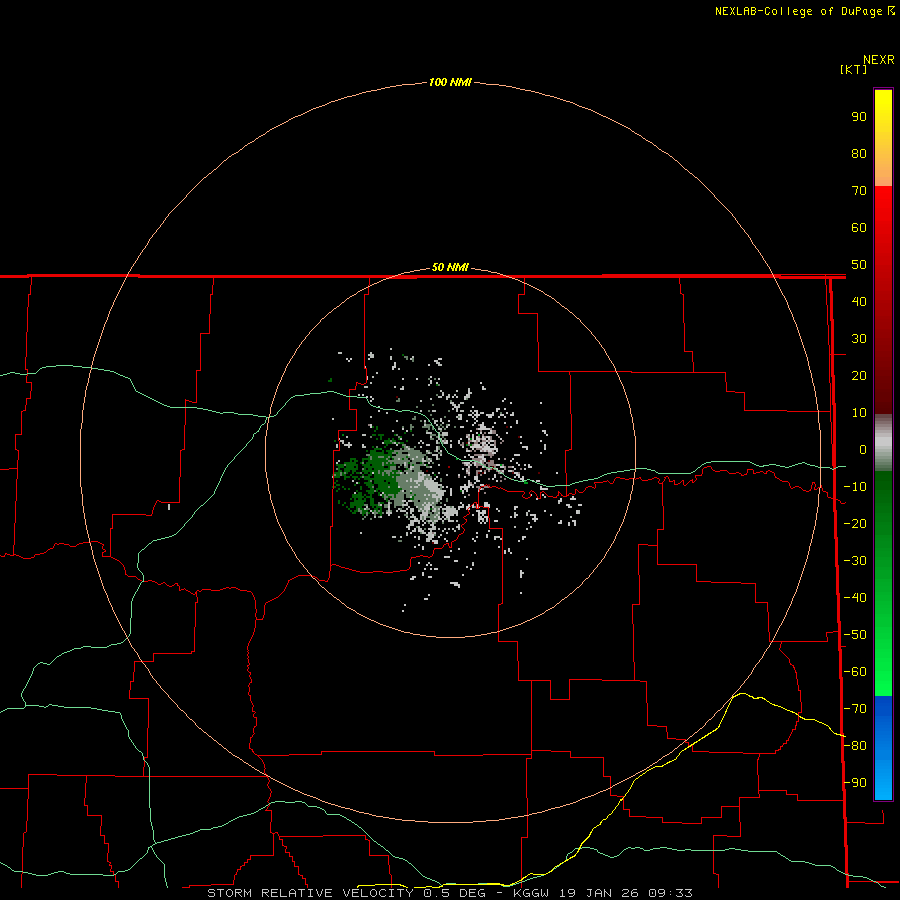900x900 pixels.
Task: Click the -20 knot scale label
Action: pos(855,524)
